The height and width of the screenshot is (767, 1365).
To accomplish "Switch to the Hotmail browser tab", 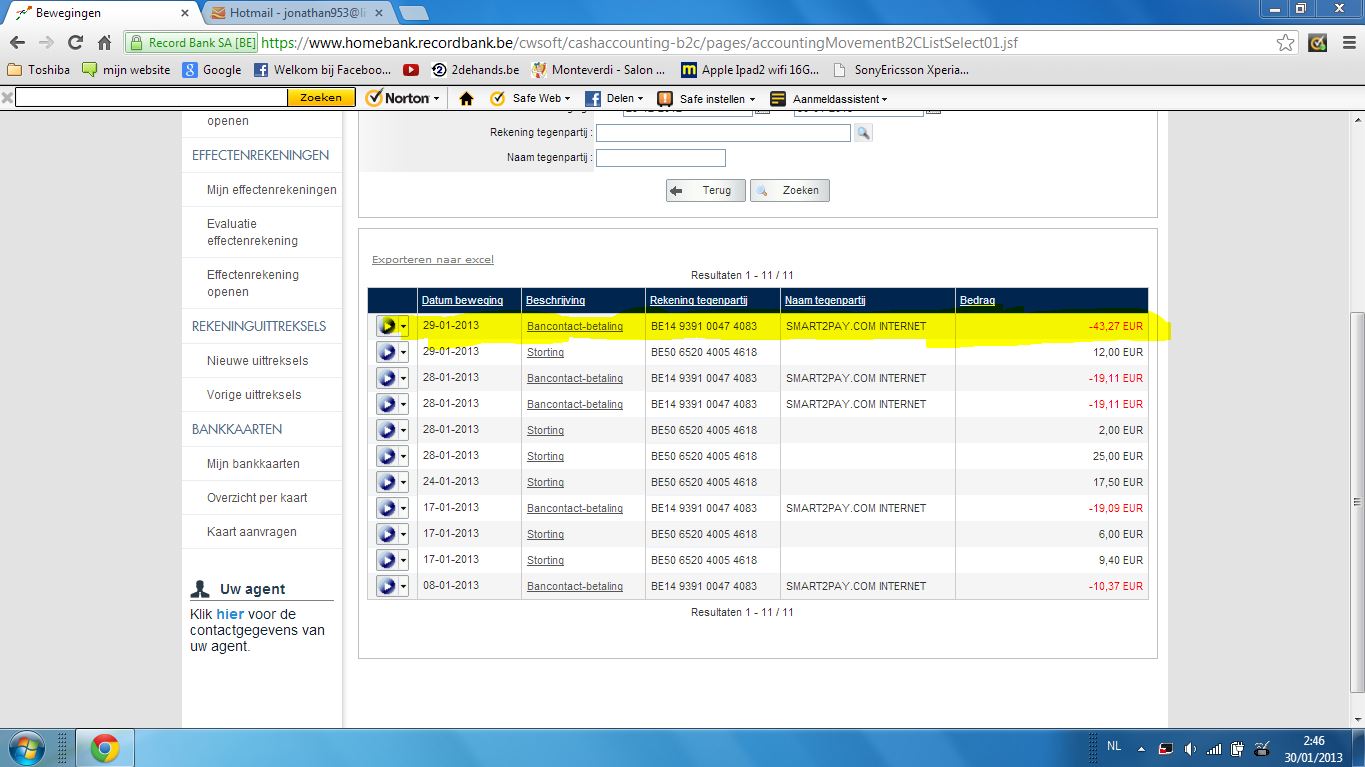I will pos(297,13).
